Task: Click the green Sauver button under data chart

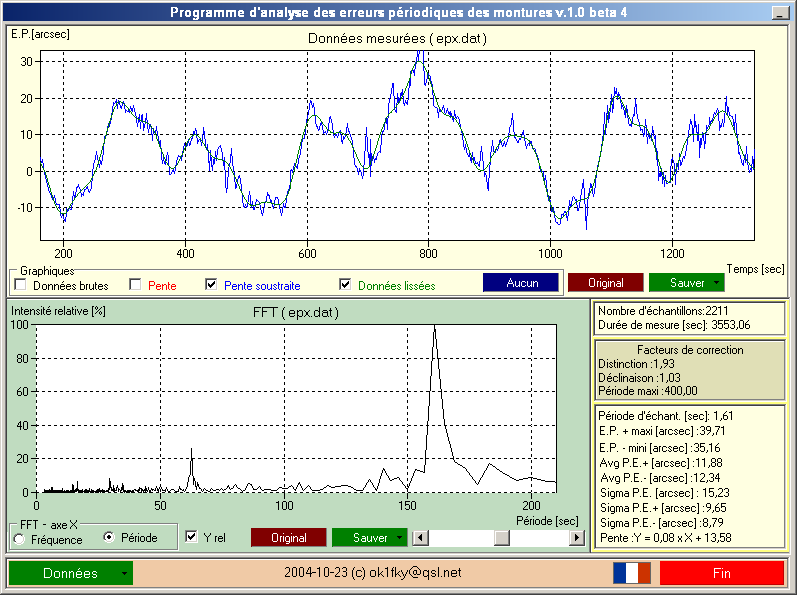Action: (687, 283)
